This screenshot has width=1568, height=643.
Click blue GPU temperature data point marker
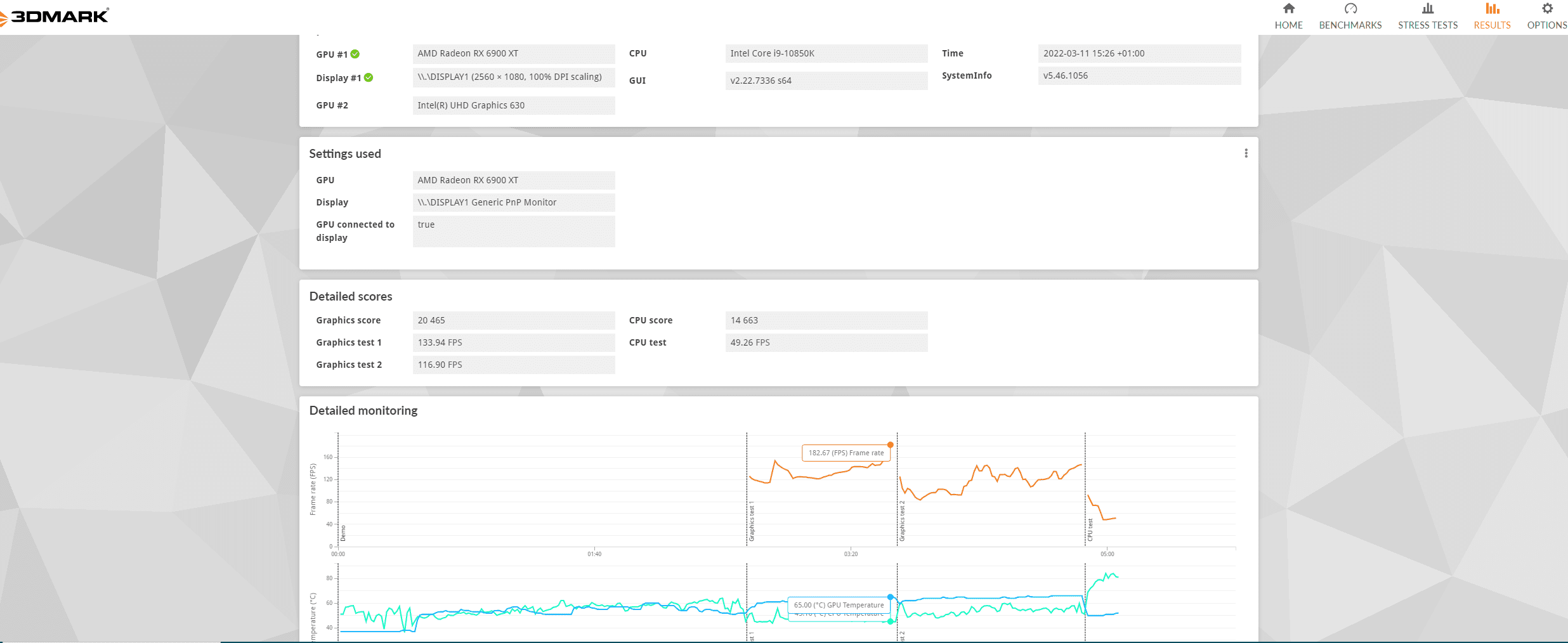891,597
